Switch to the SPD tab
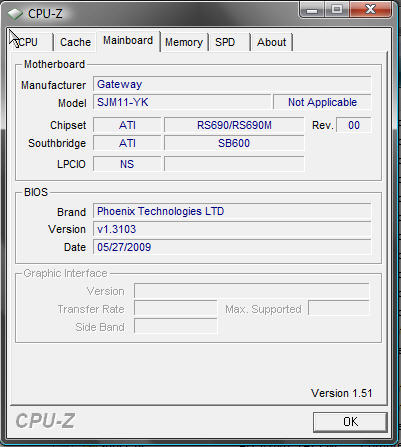The height and width of the screenshot is (447, 401). pos(229,42)
